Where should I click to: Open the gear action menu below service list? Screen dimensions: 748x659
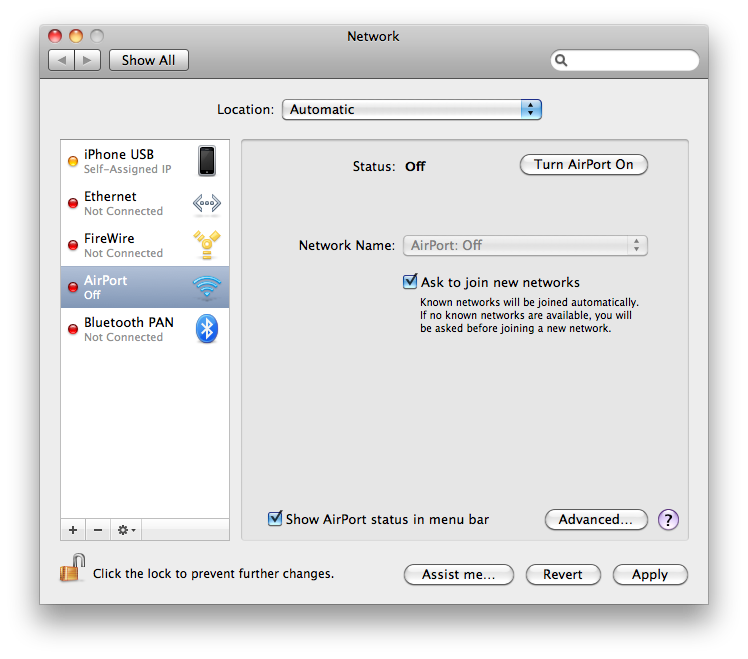tap(126, 530)
